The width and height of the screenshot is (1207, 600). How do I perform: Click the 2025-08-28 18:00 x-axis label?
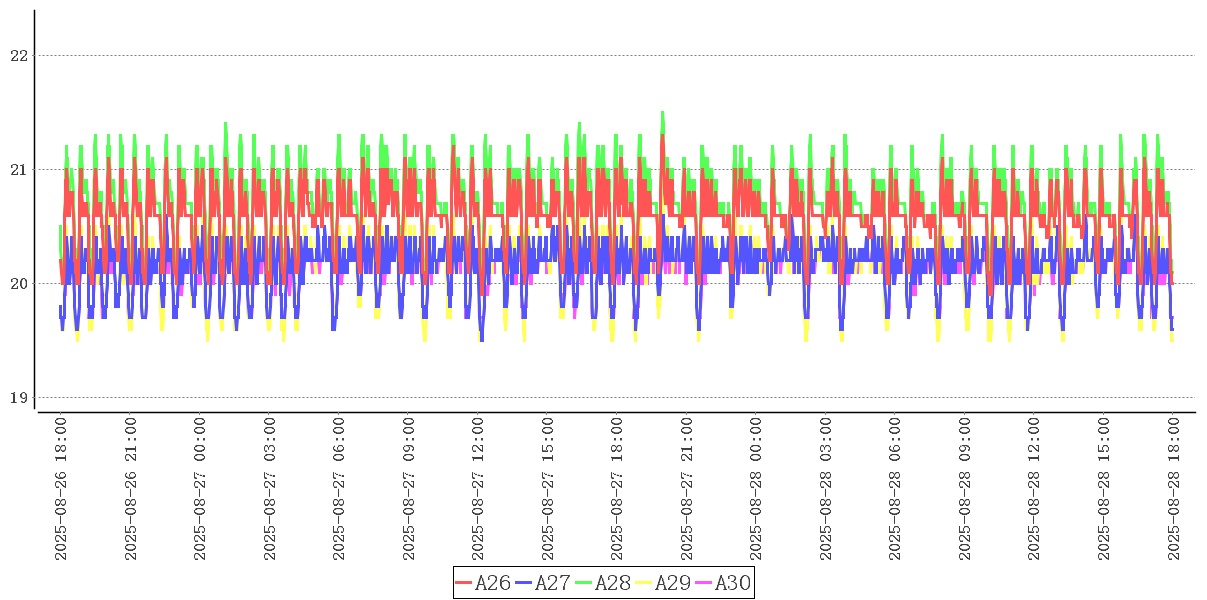coord(1175,489)
